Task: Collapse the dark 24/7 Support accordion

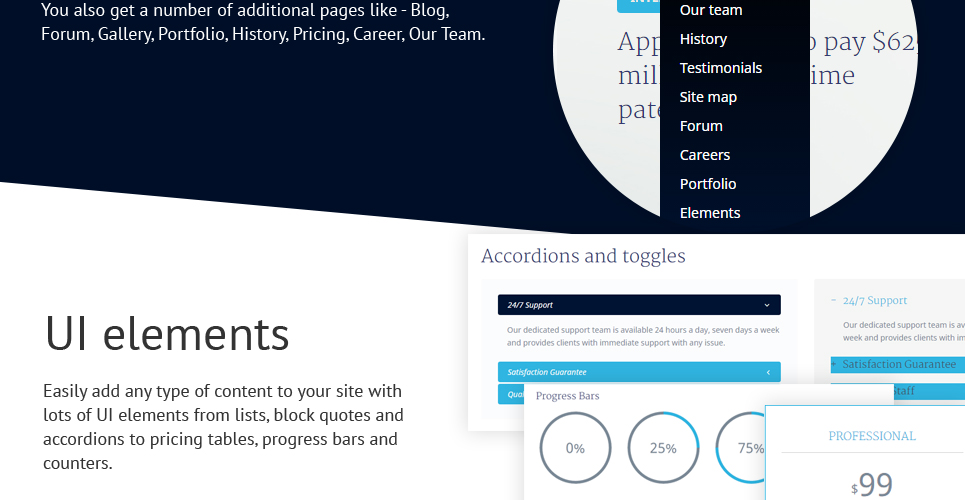Action: click(x=639, y=305)
